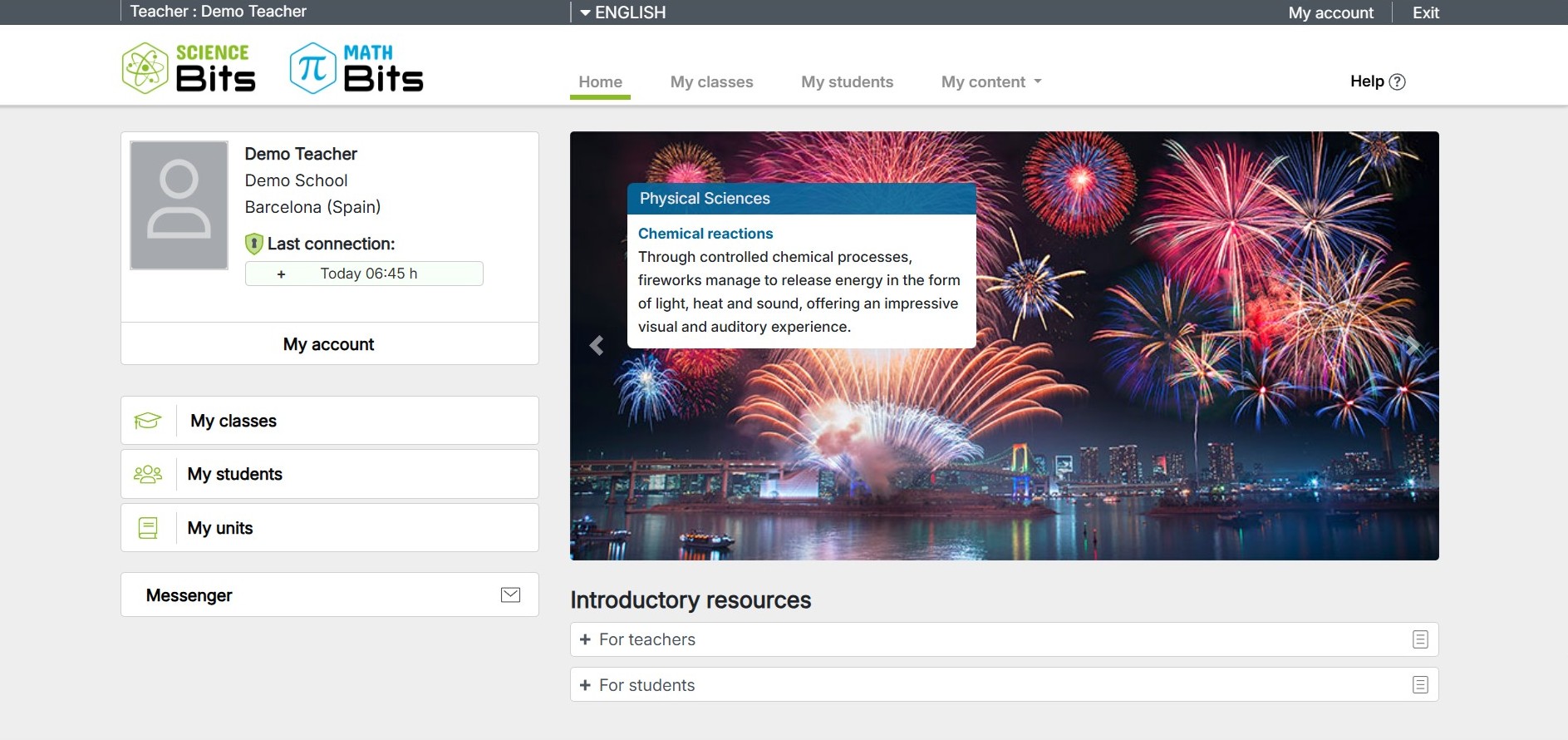Click Exit in the top bar
The image size is (1568, 740).
coord(1425,12)
